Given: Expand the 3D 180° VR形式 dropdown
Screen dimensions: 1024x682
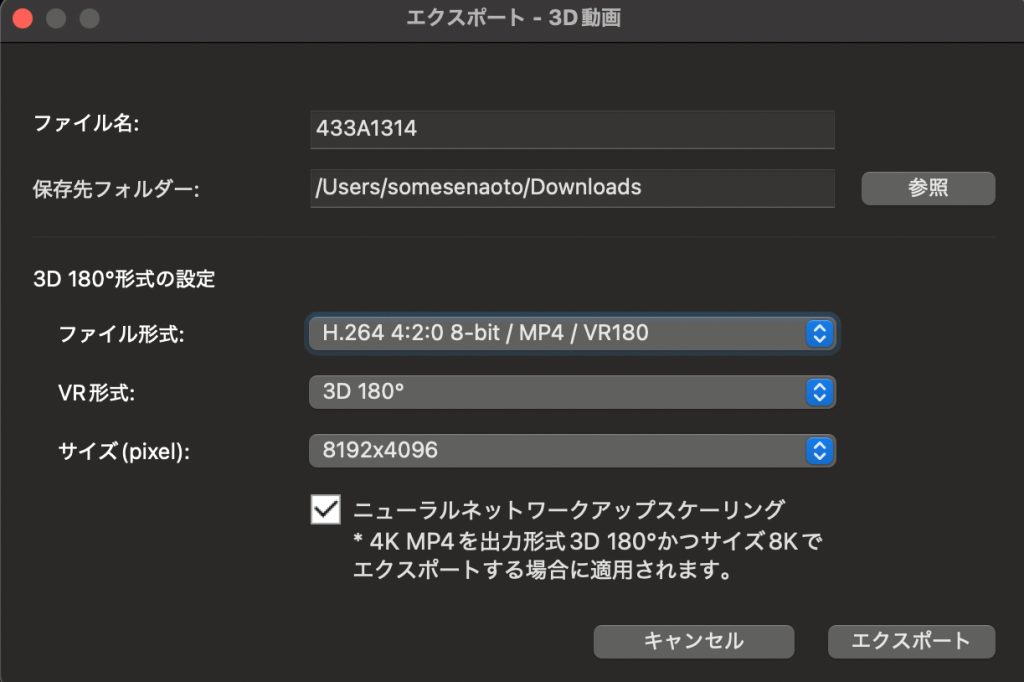Looking at the screenshot, I should click(560, 392).
